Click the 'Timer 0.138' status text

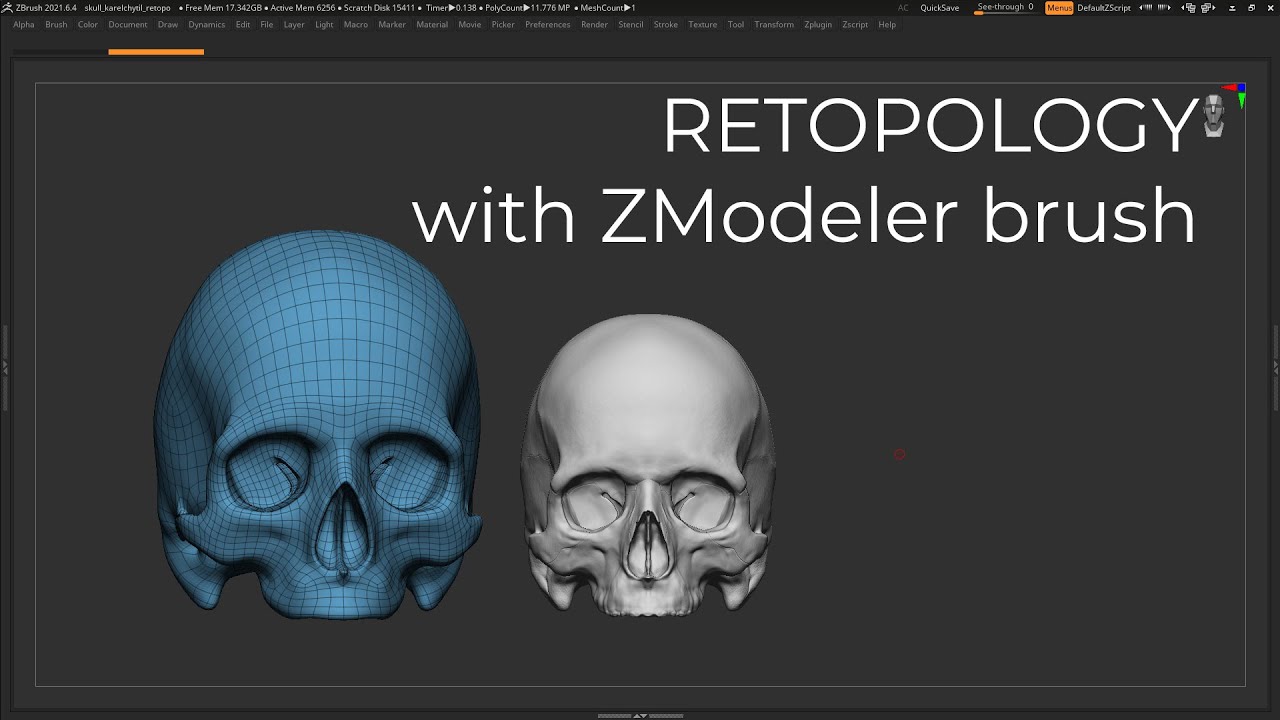click(x=451, y=7)
